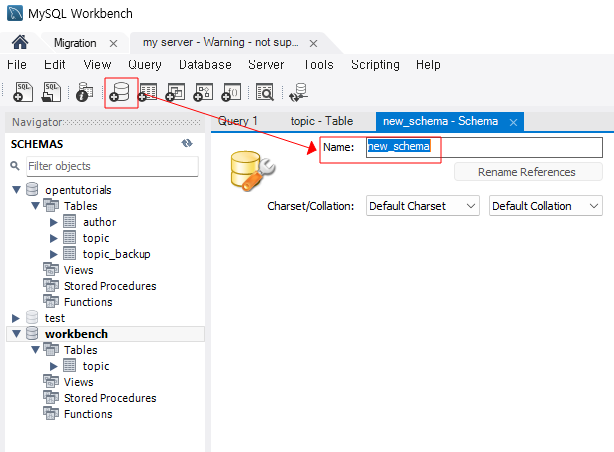Click the schema Name input field
This screenshot has height=452, width=614.
pyautogui.click(x=484, y=147)
